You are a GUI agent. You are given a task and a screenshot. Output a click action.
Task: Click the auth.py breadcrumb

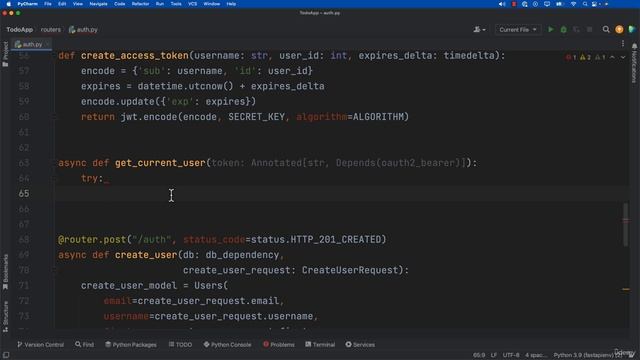pos(83,29)
